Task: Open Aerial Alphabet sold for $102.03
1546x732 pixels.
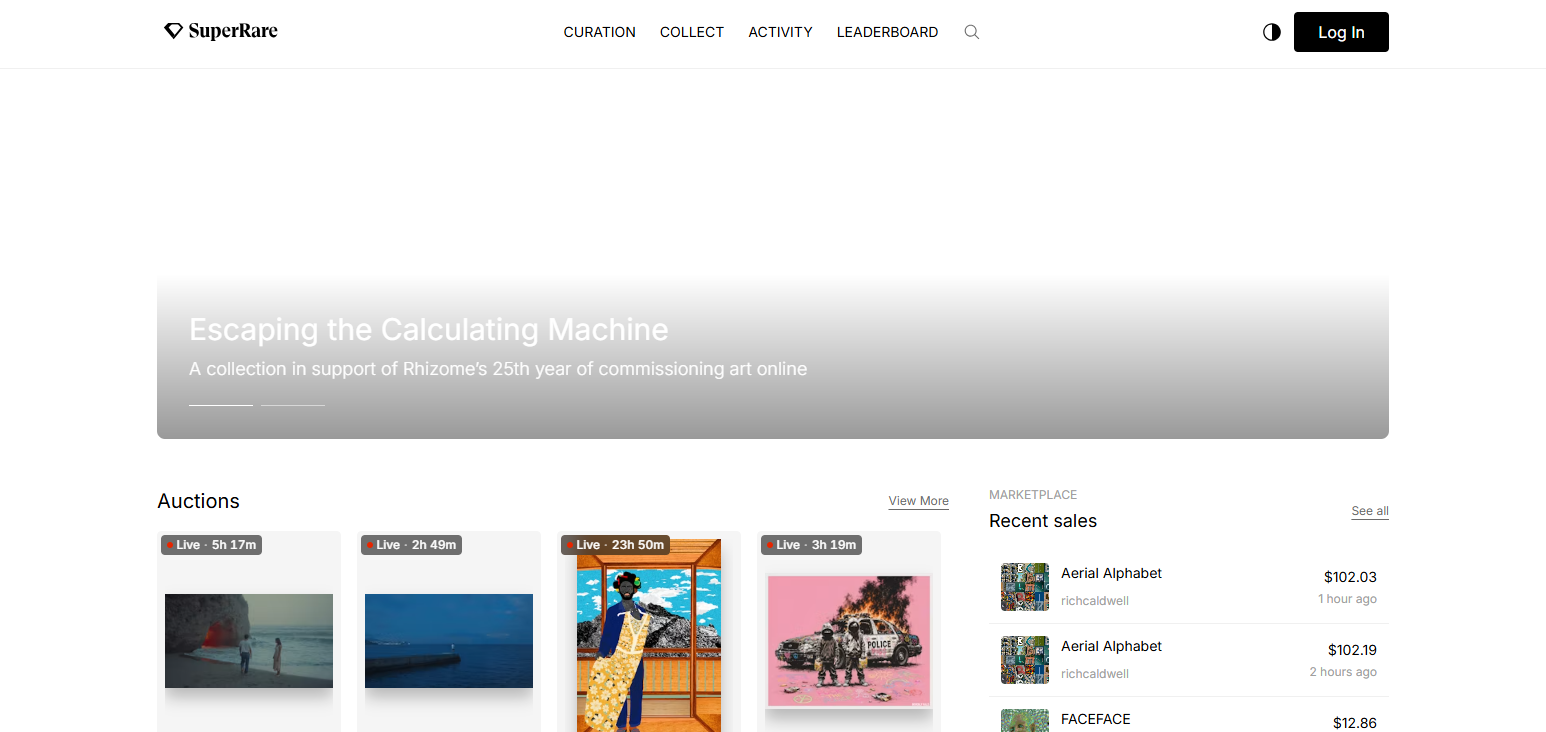Action: 1189,587
